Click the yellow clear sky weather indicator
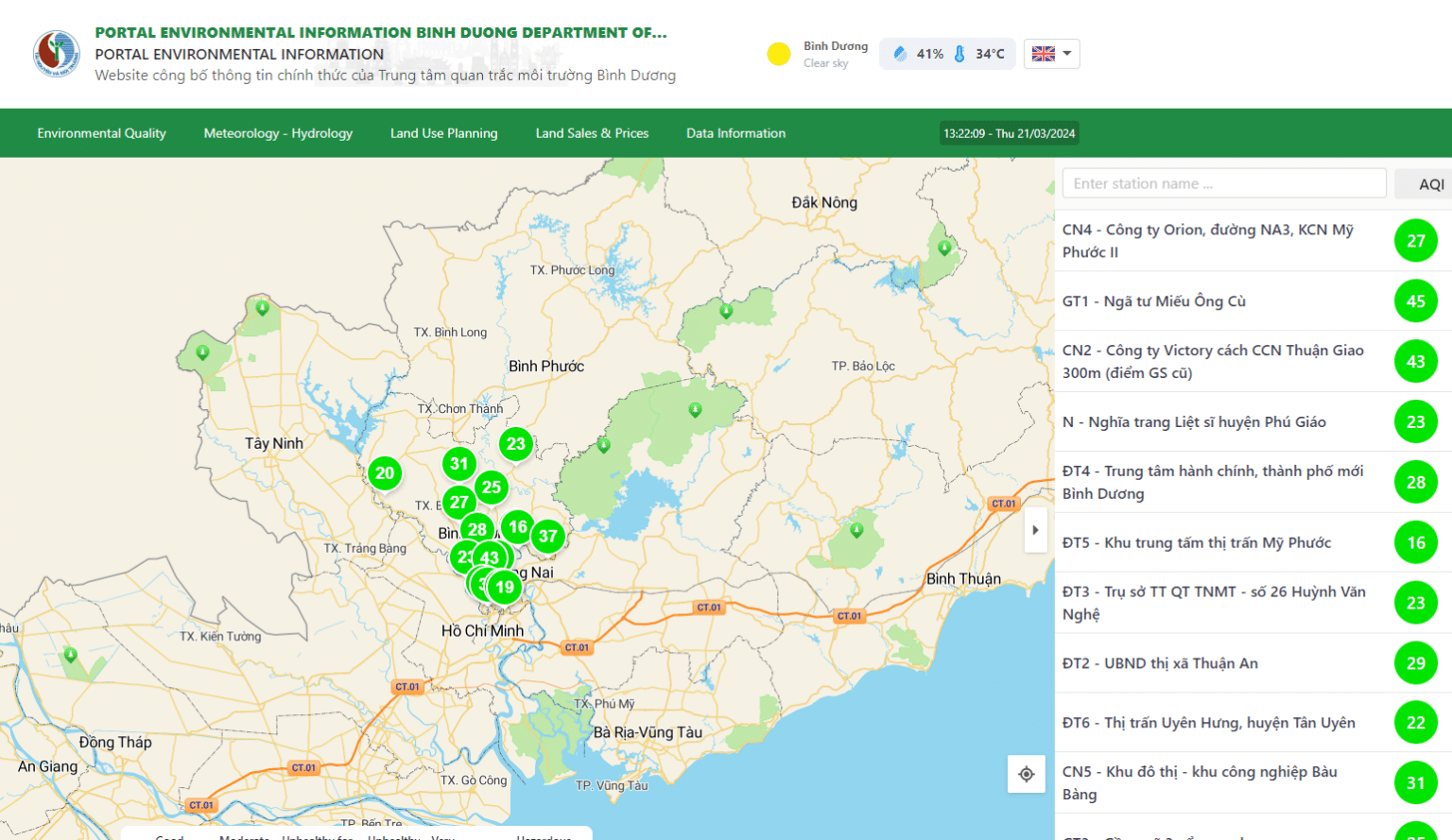 tap(778, 54)
